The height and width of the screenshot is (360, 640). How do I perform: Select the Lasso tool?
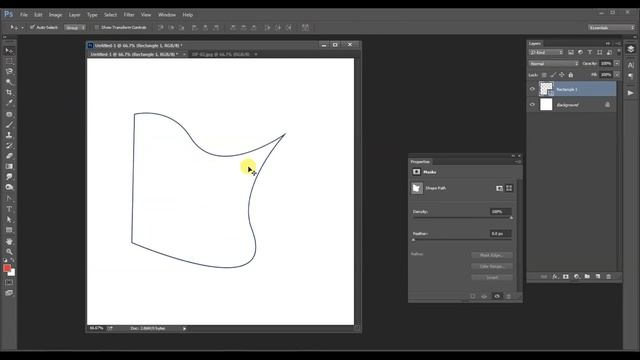tap(9, 71)
